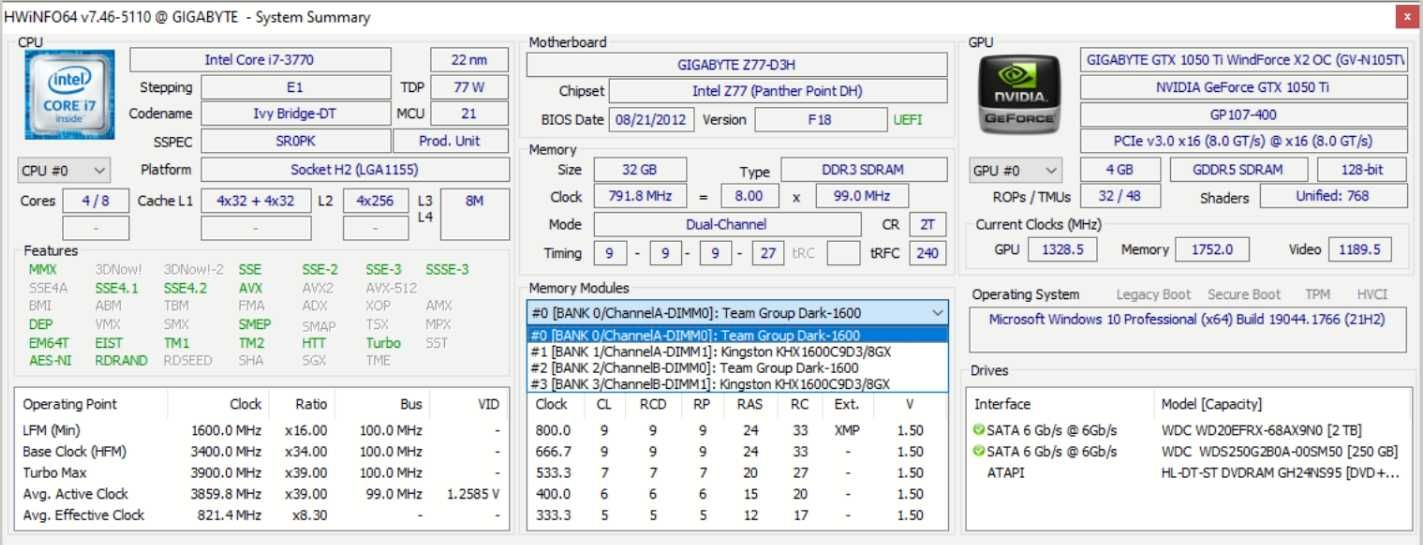Click the RDRAND feature label
Image resolution: width=1423 pixels, height=545 pixels.
tap(121, 361)
